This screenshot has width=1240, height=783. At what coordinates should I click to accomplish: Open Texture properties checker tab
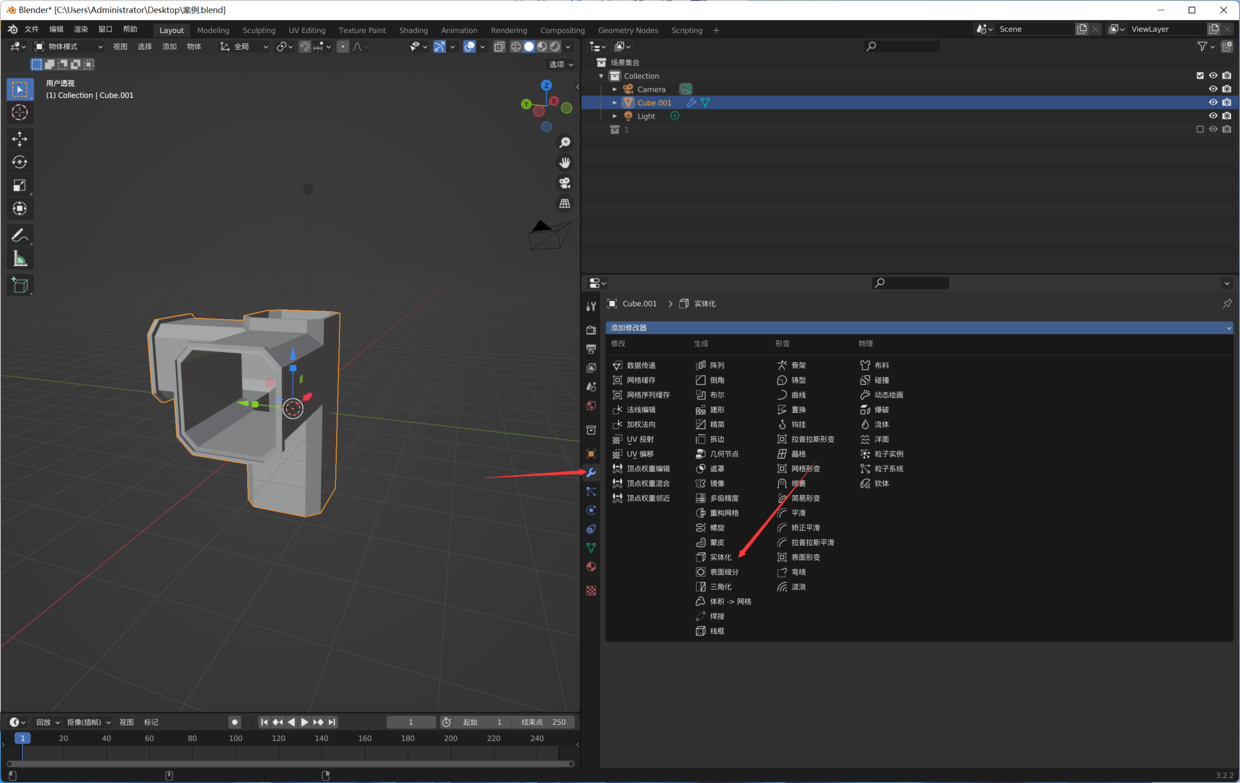[x=591, y=591]
